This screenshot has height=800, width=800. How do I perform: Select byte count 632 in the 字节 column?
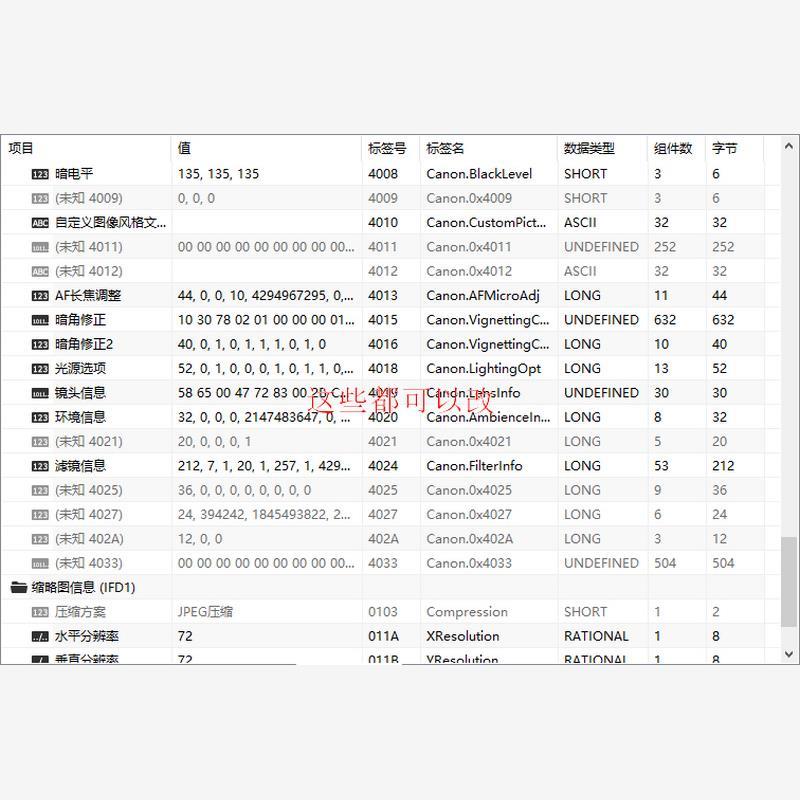point(723,320)
